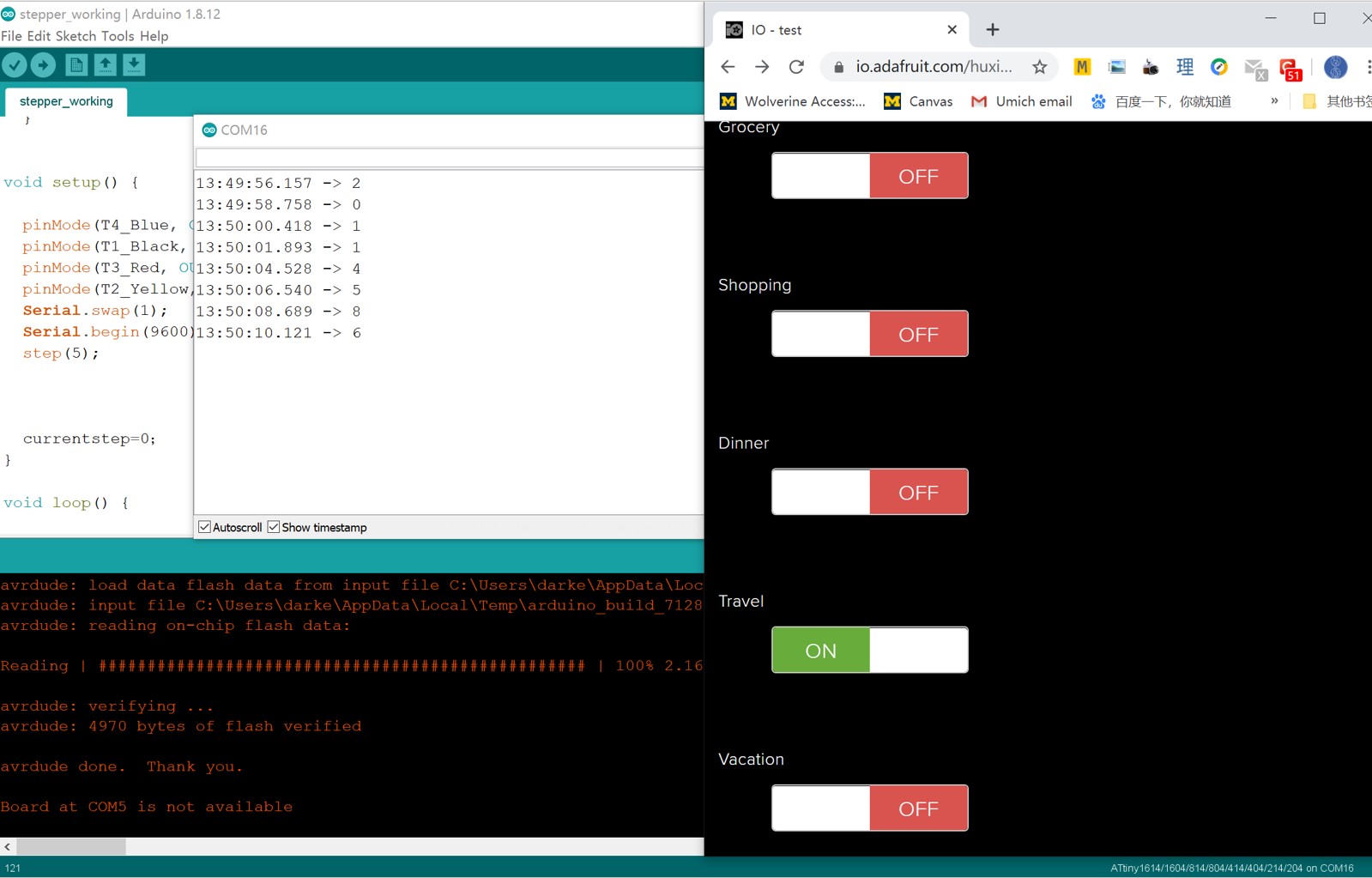This screenshot has width=1372, height=878.
Task: Click the red extension icon with 51 badge
Action: point(1290,69)
